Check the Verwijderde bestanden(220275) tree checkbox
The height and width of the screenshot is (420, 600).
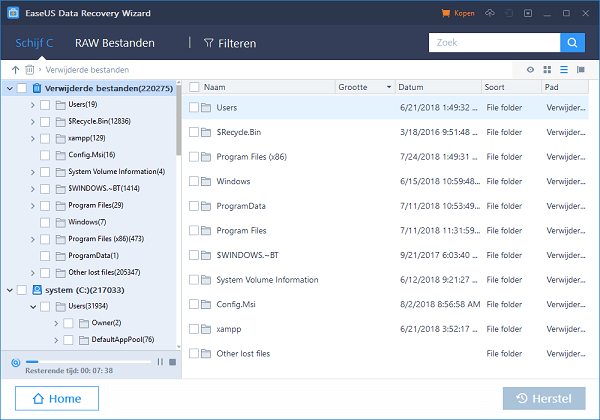click(x=22, y=88)
